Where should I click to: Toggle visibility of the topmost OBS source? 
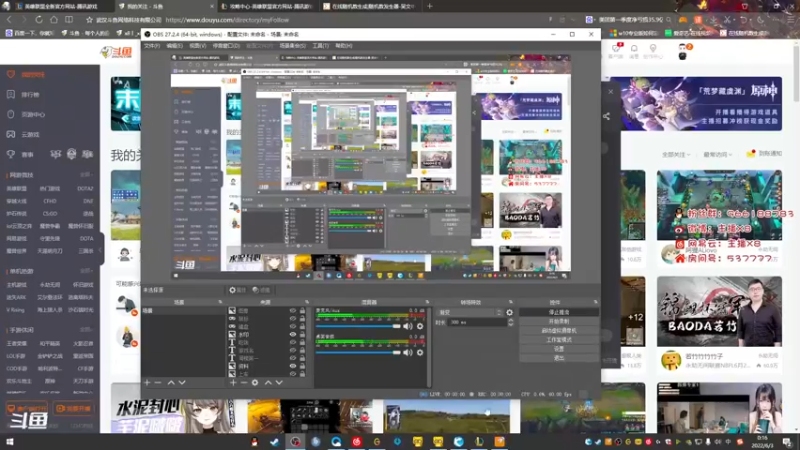click(293, 310)
